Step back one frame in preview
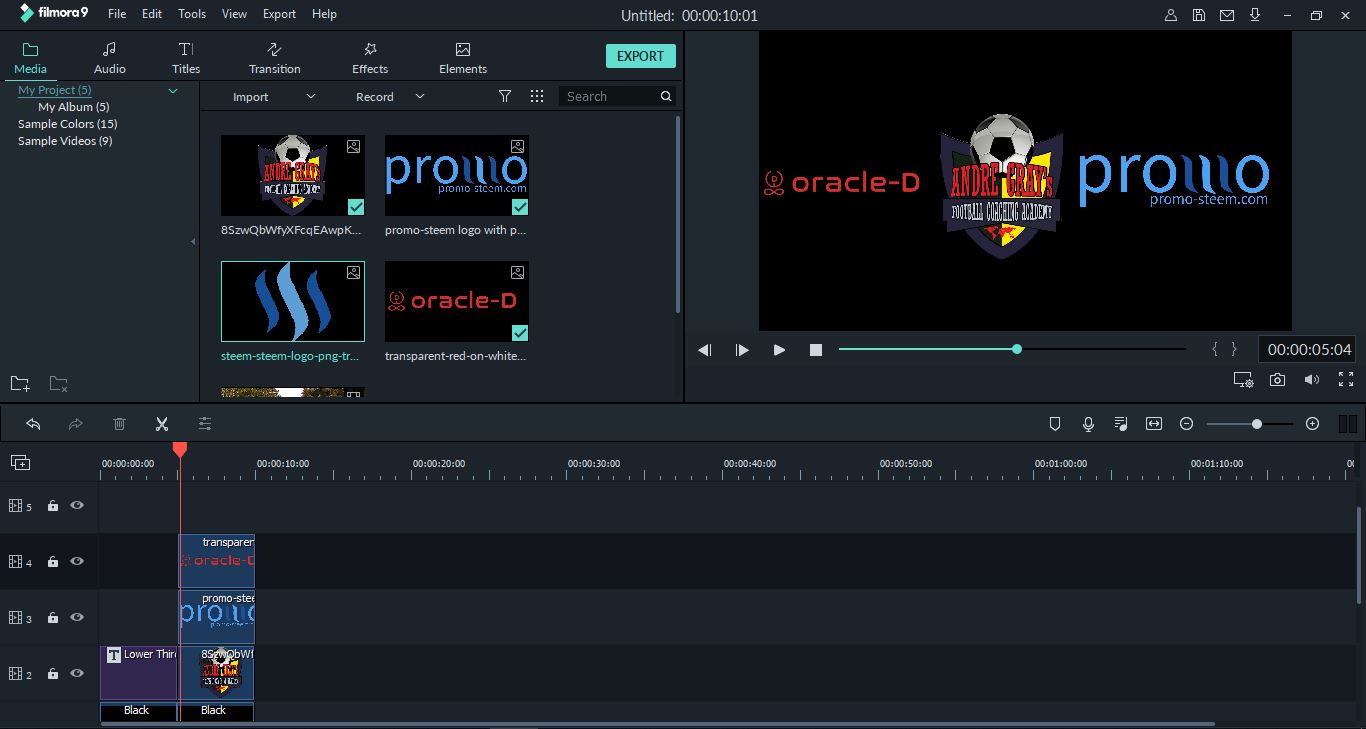 coord(705,350)
